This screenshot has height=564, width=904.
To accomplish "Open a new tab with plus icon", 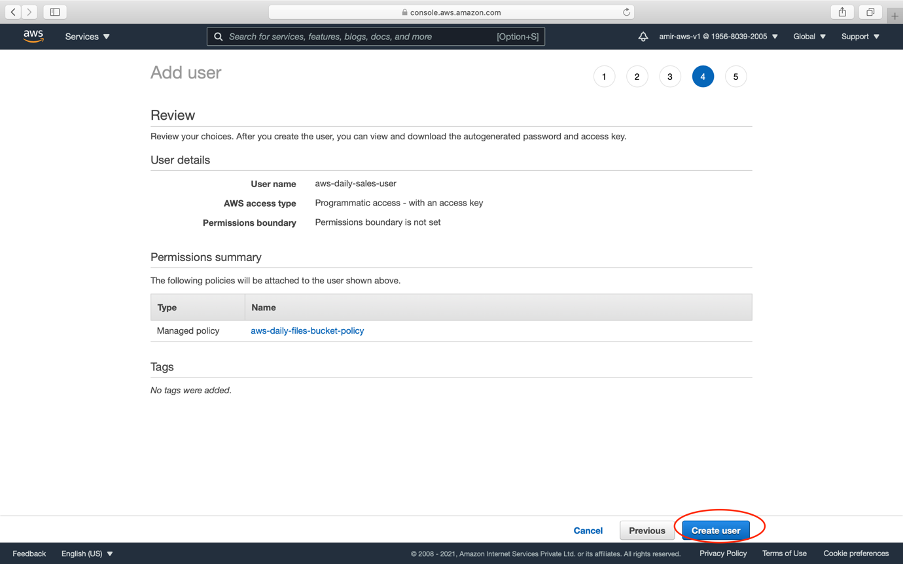I will click(x=894, y=16).
